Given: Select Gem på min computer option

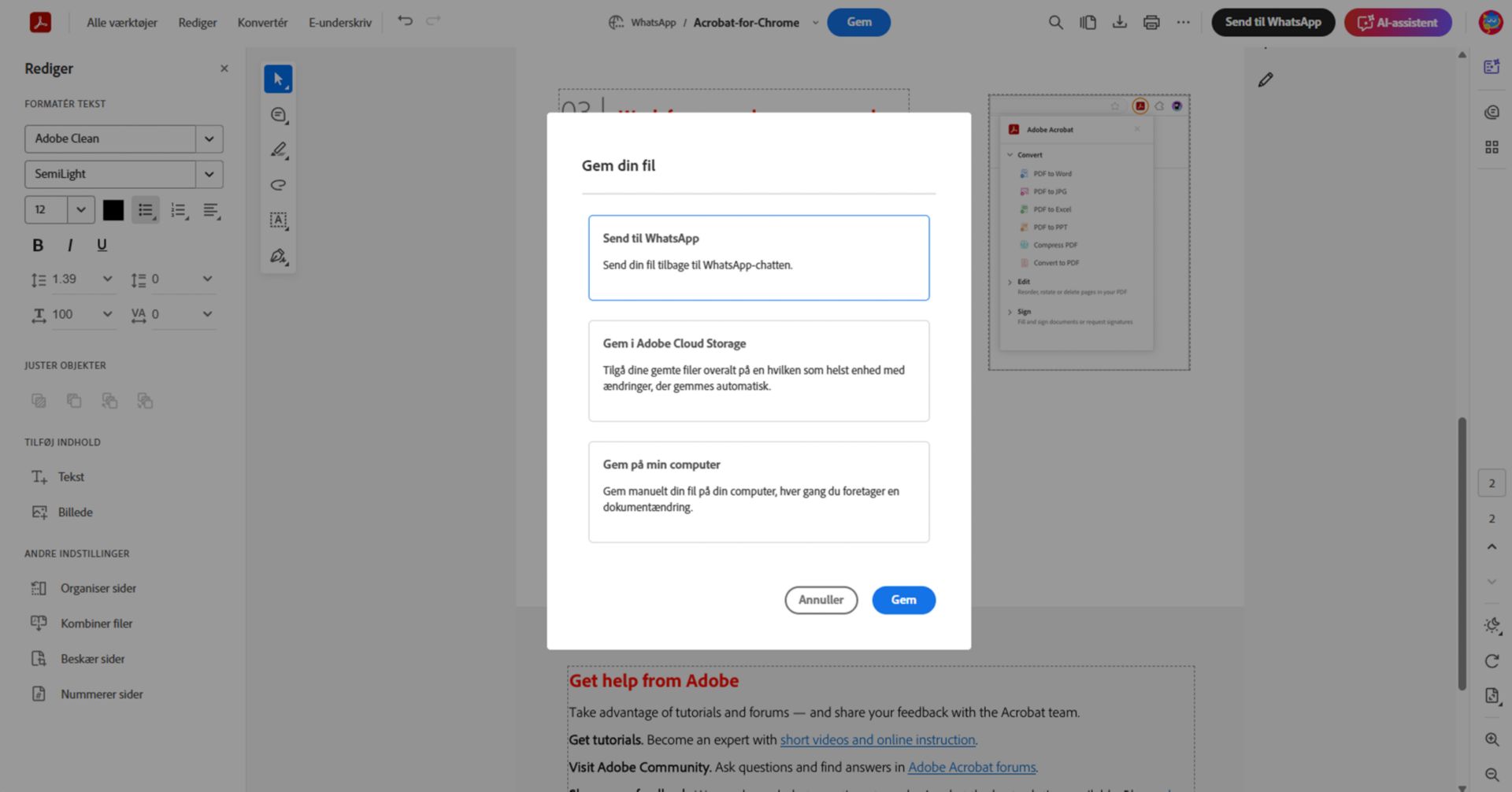Looking at the screenshot, I should tap(758, 492).
